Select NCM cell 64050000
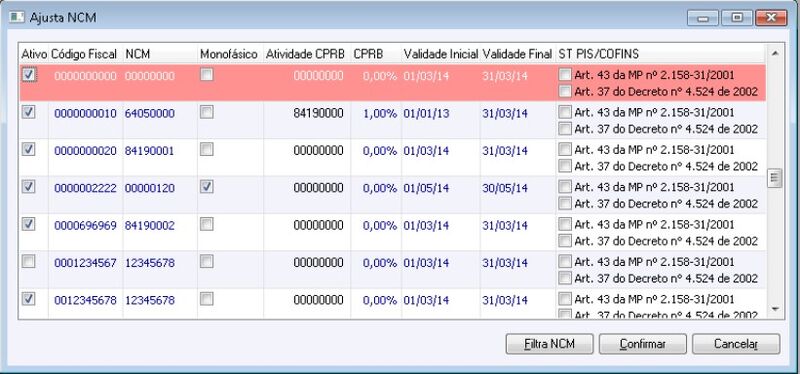Image resolution: width=800 pixels, height=374 pixels. click(x=149, y=113)
